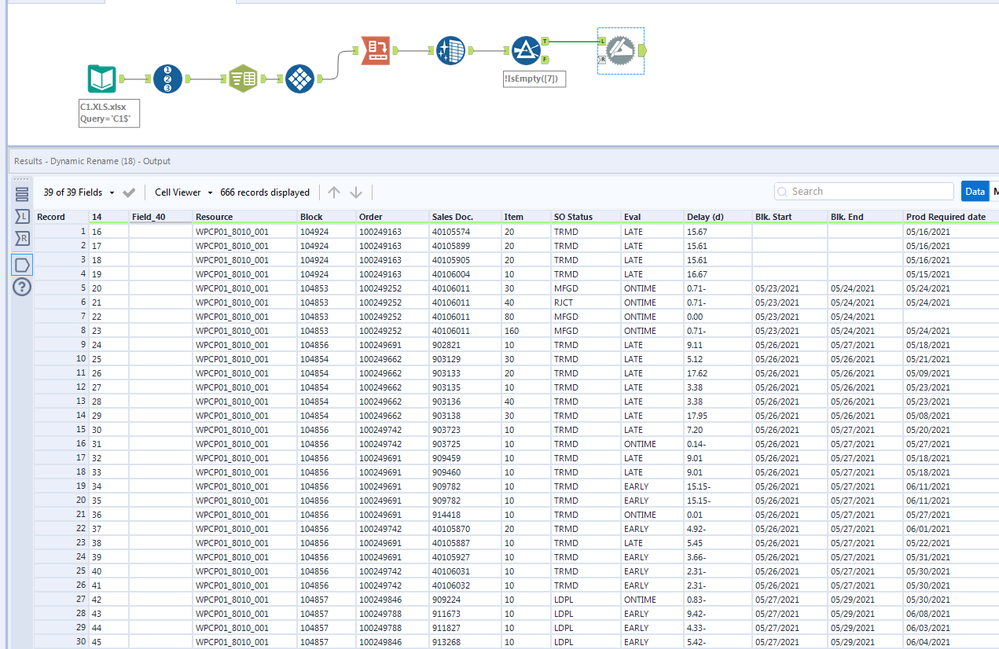Click the Field_40 column header

point(161,217)
